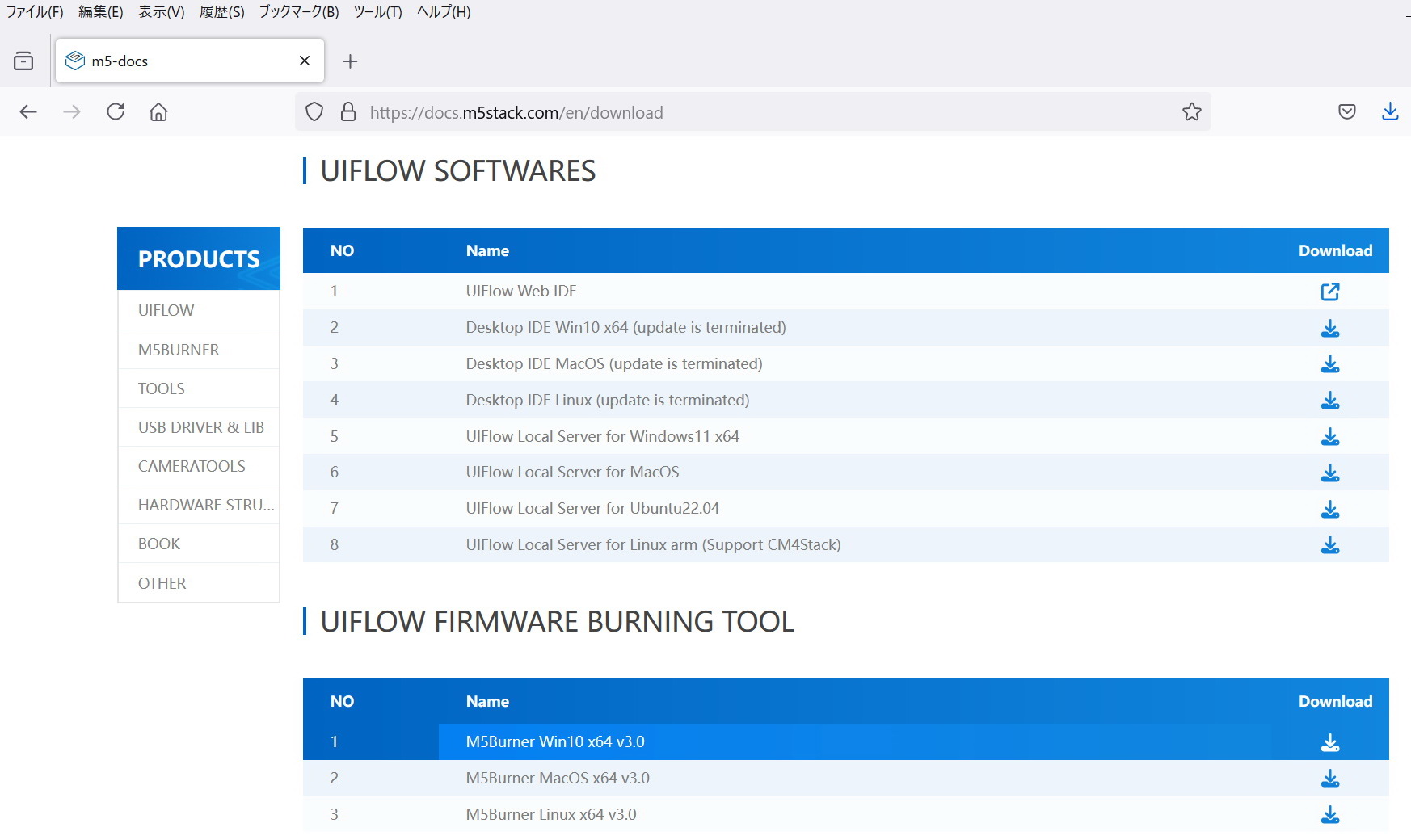
Task: Open a new tab
Action: pyautogui.click(x=350, y=61)
